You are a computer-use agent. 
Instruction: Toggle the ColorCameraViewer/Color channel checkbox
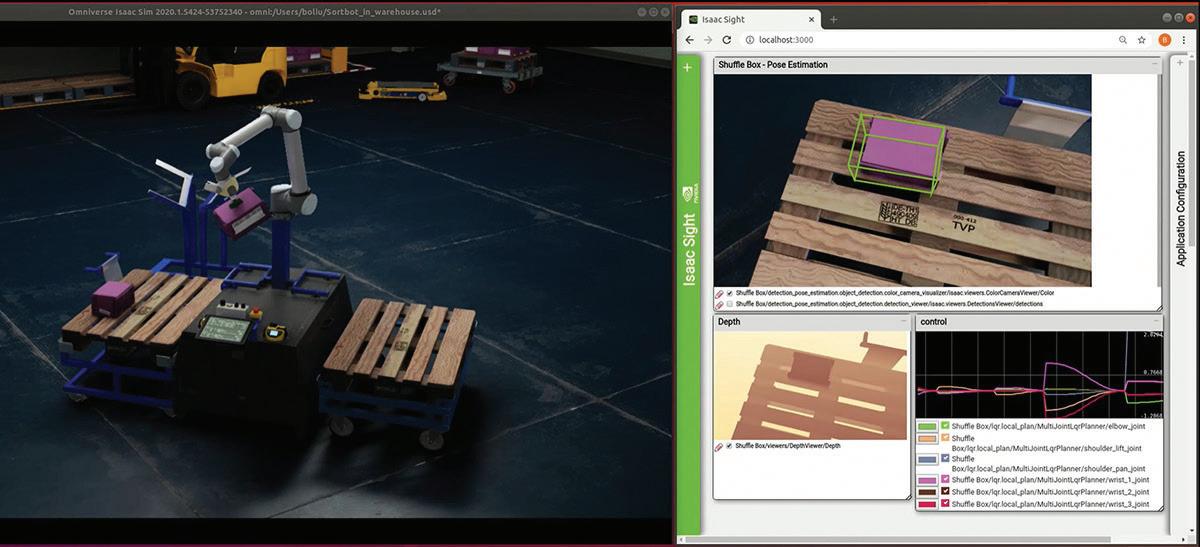(x=729, y=294)
